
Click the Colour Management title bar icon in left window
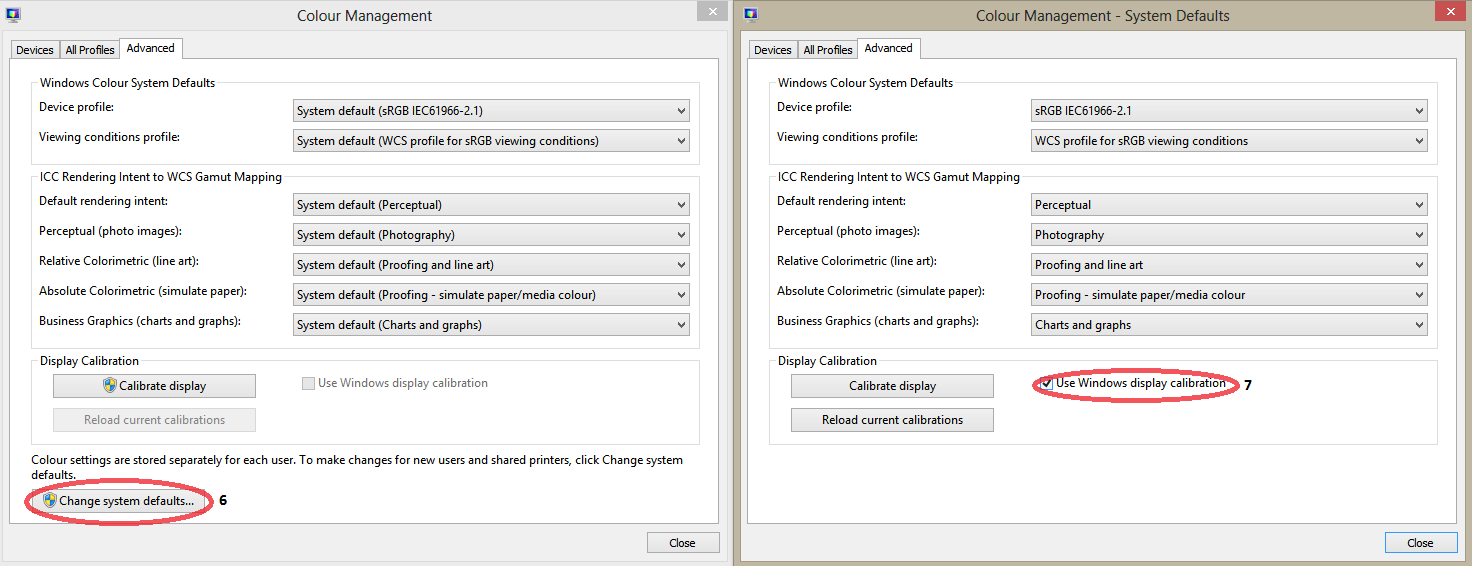click(x=13, y=15)
